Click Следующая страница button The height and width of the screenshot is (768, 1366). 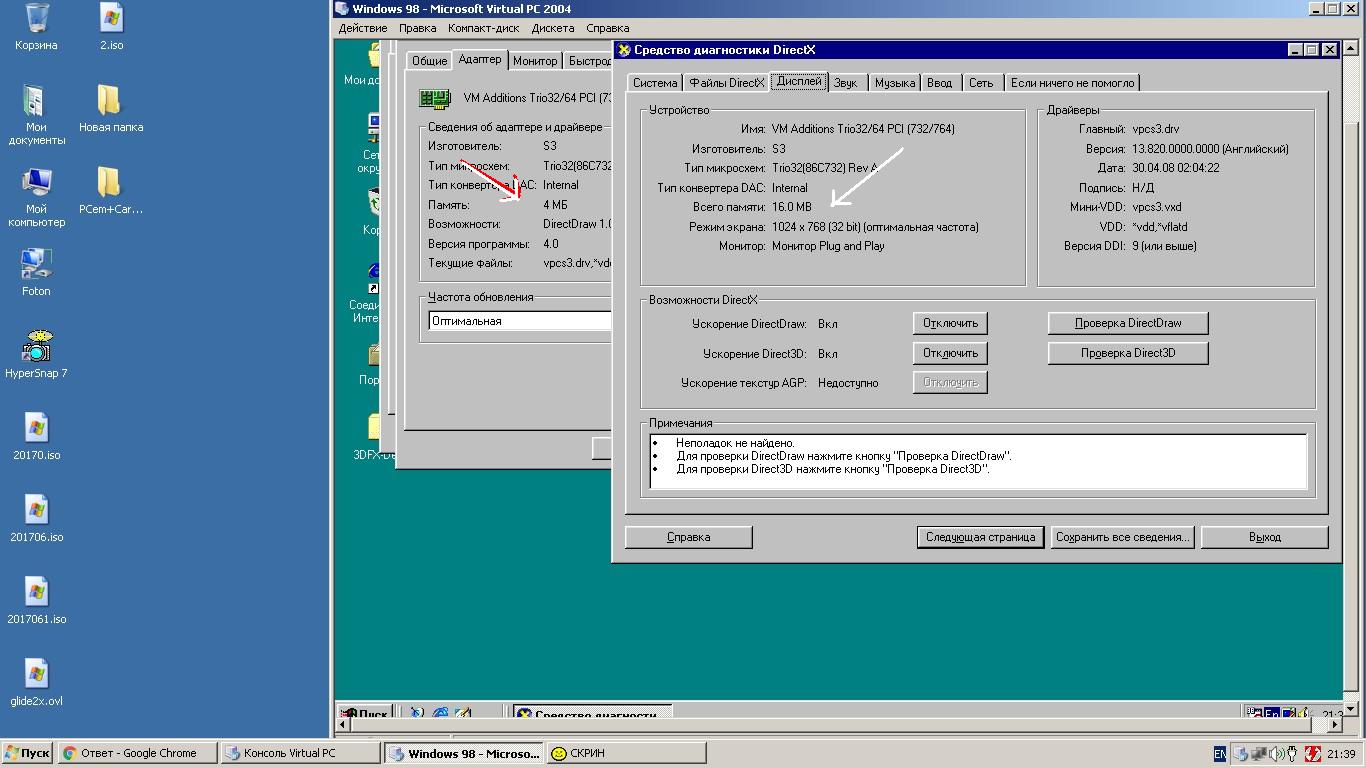980,537
